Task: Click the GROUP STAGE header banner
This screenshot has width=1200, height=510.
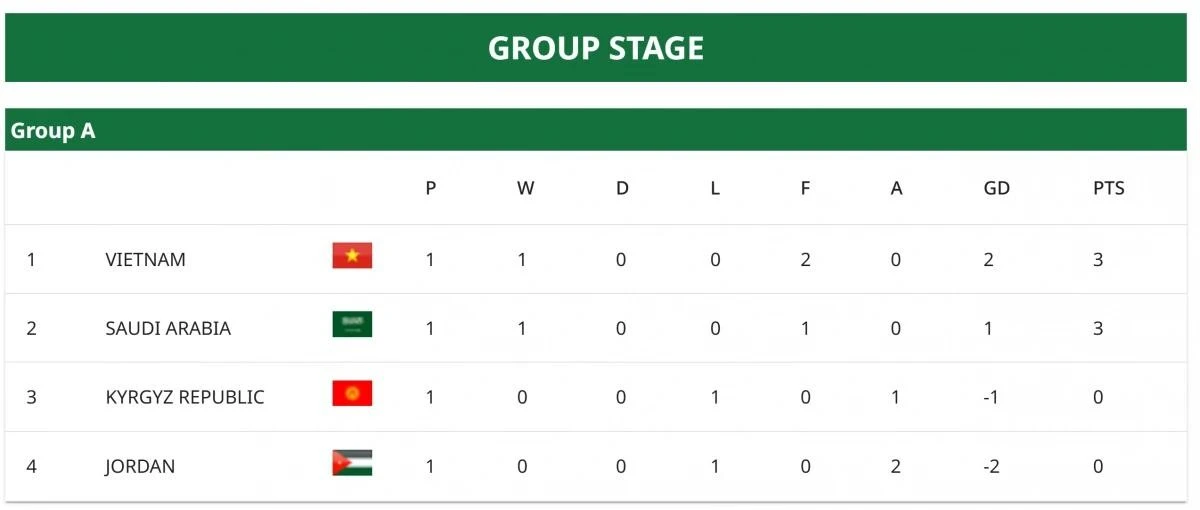Action: point(596,48)
